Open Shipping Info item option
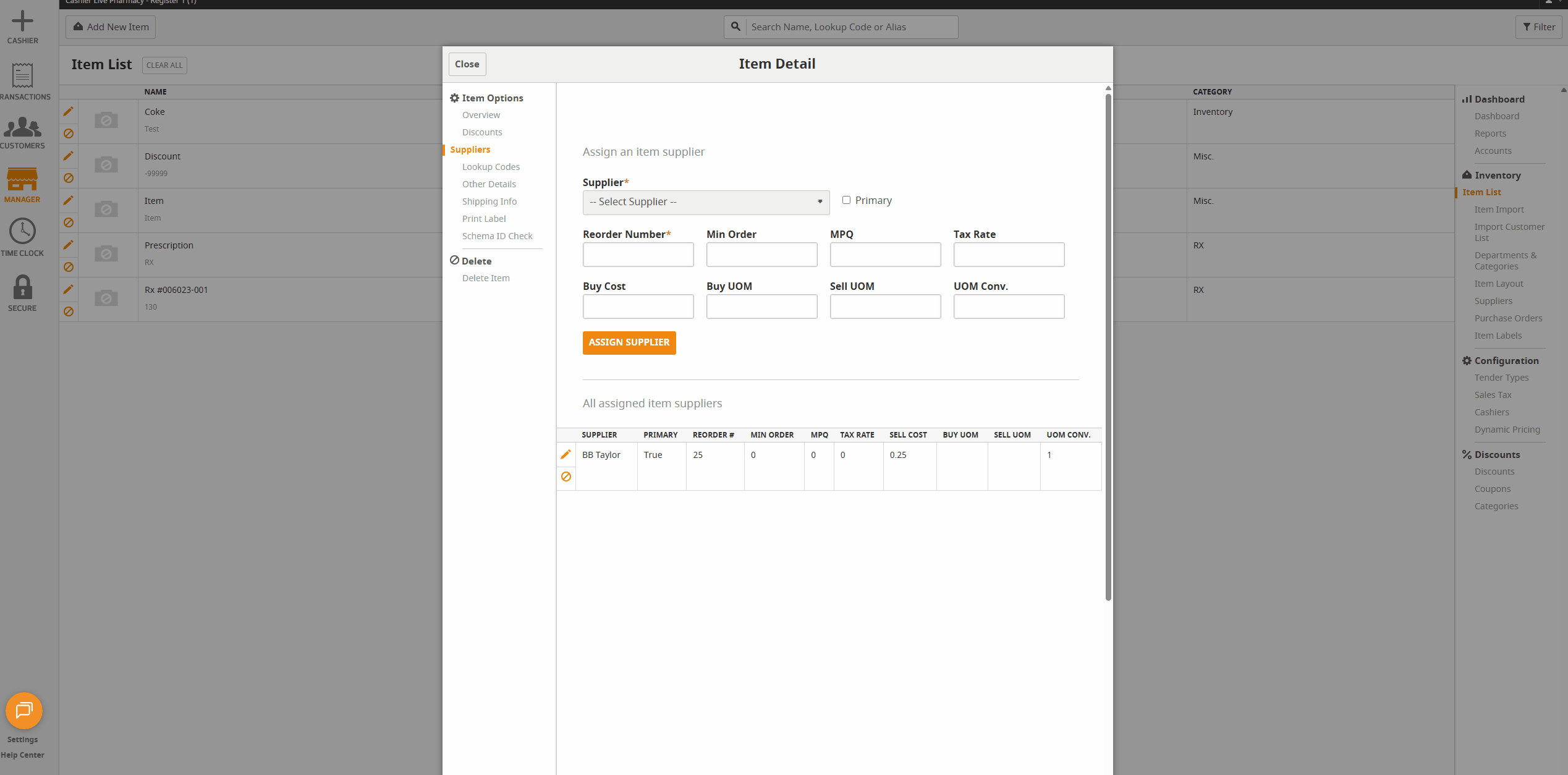 (x=489, y=201)
